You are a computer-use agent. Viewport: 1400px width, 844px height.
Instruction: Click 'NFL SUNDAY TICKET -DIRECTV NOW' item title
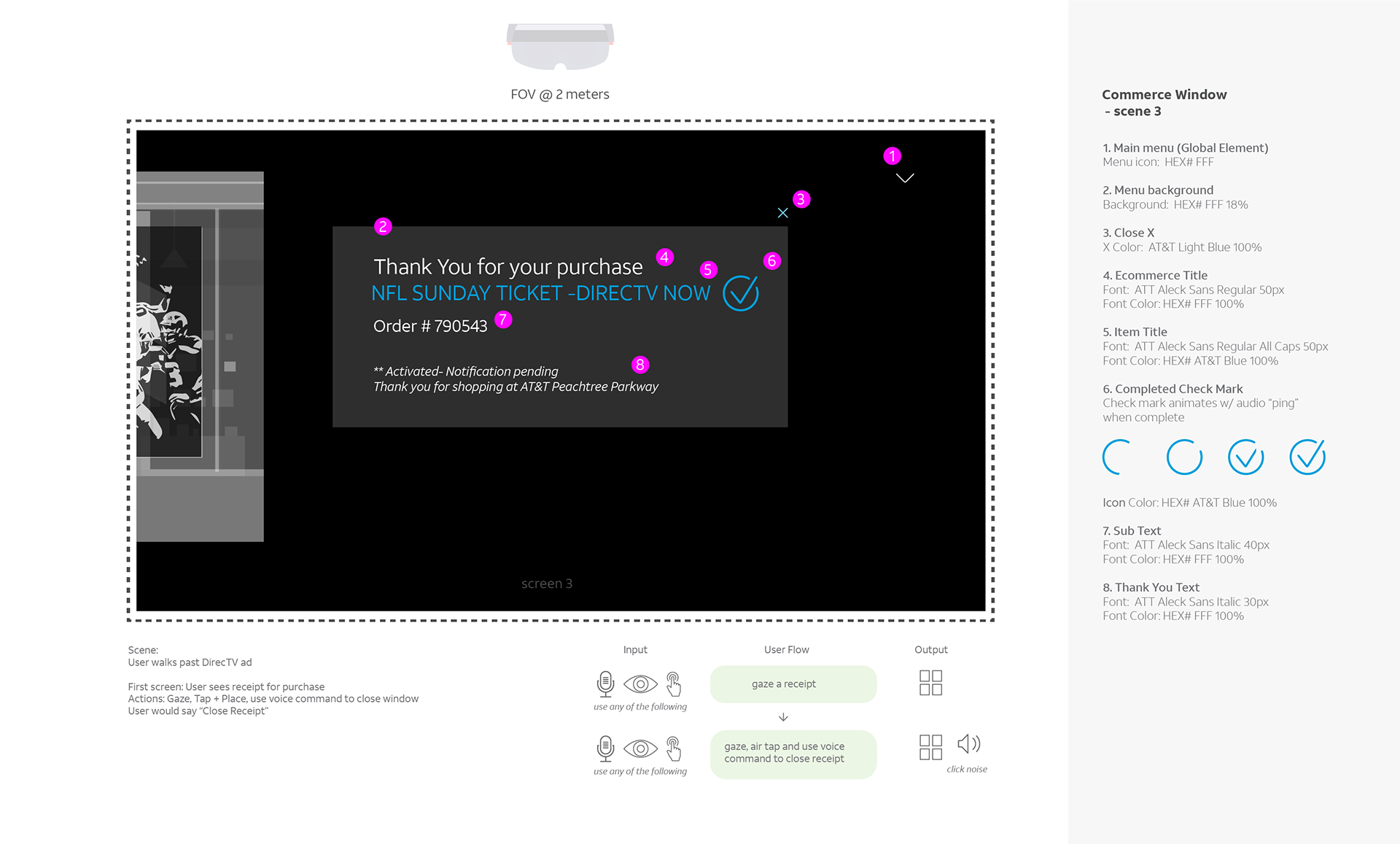541,293
